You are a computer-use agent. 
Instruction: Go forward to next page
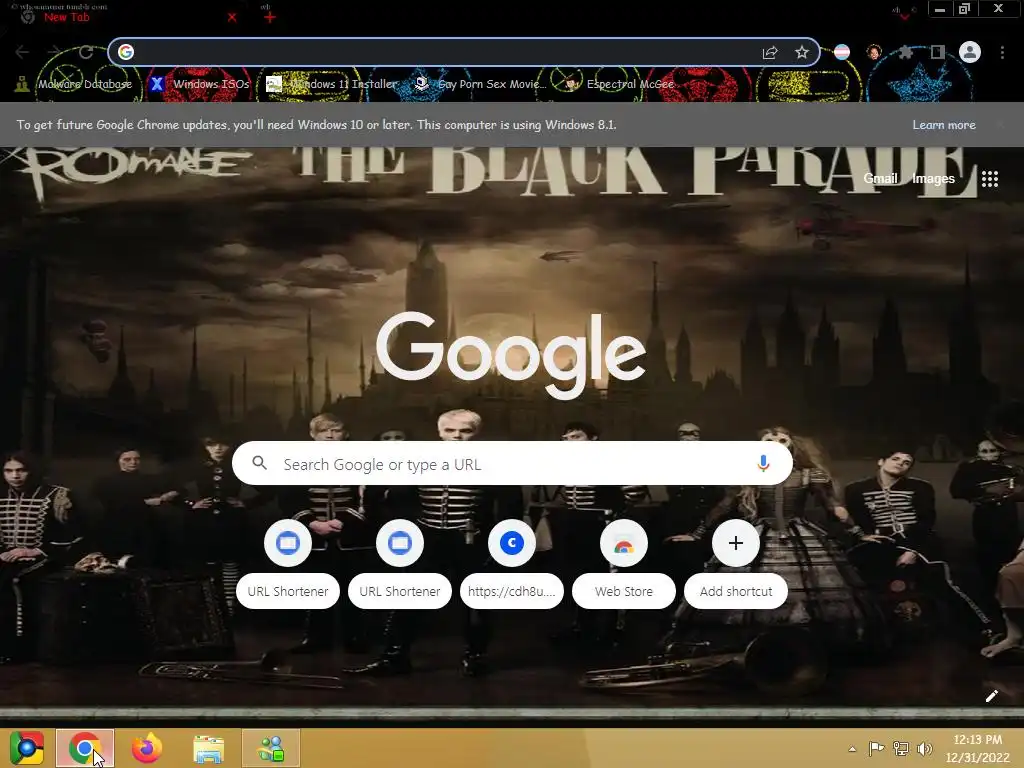(54, 52)
